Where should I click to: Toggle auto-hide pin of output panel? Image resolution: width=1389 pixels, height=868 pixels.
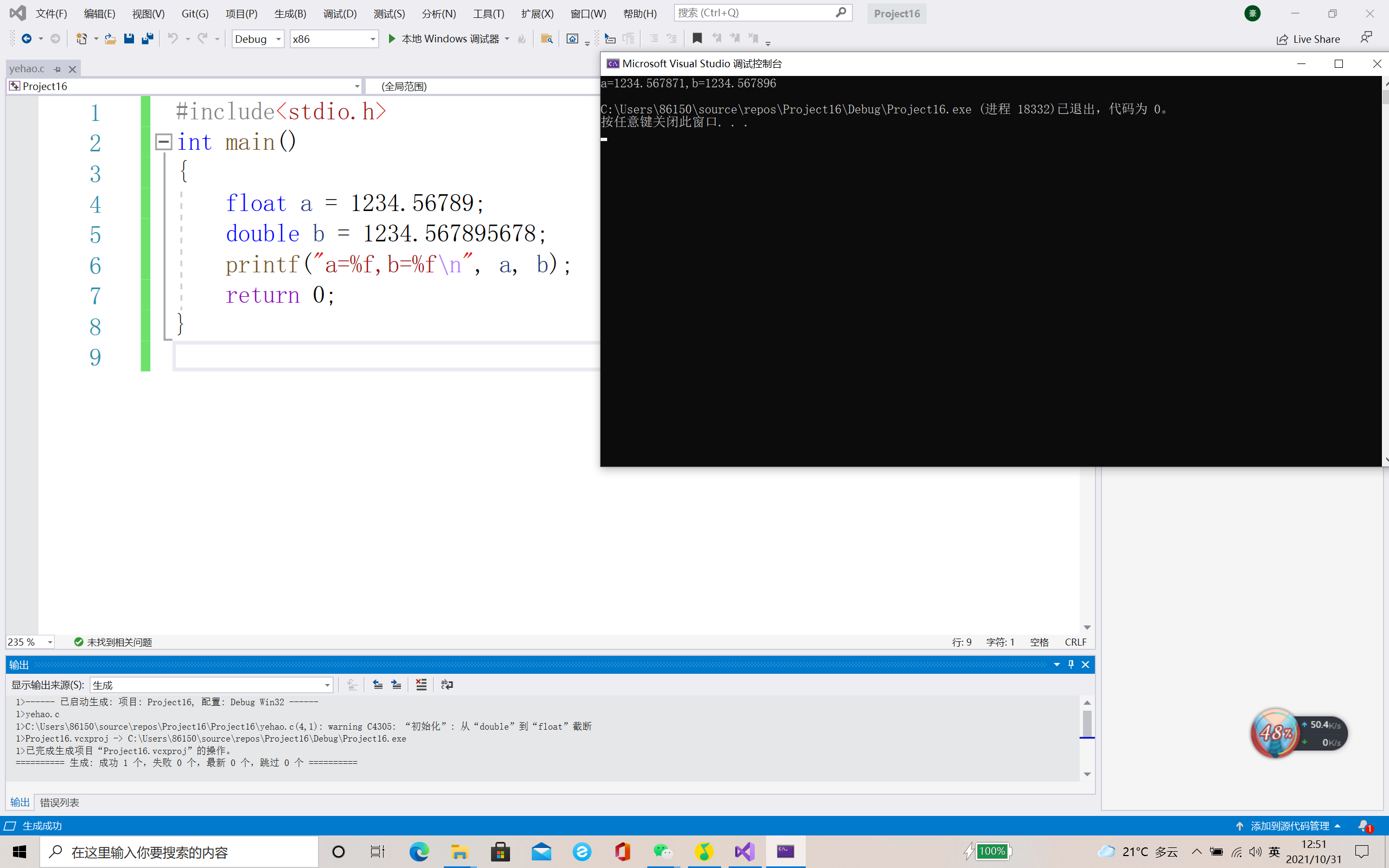coord(1071,664)
